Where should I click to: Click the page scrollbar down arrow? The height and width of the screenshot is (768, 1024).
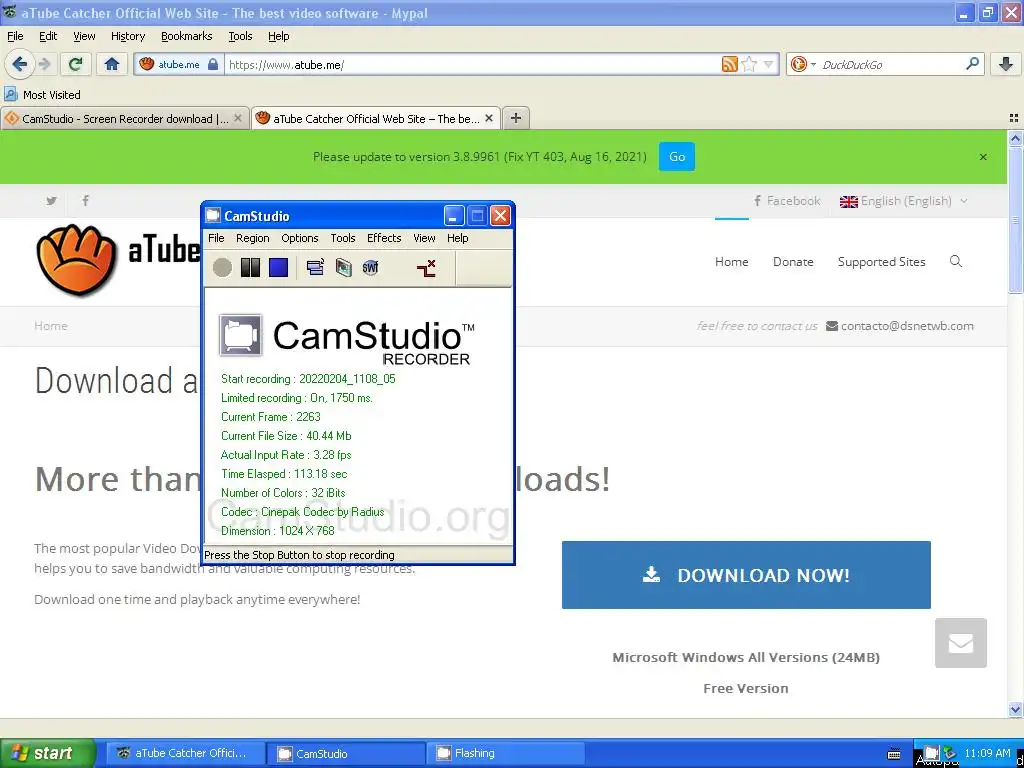(x=1015, y=709)
